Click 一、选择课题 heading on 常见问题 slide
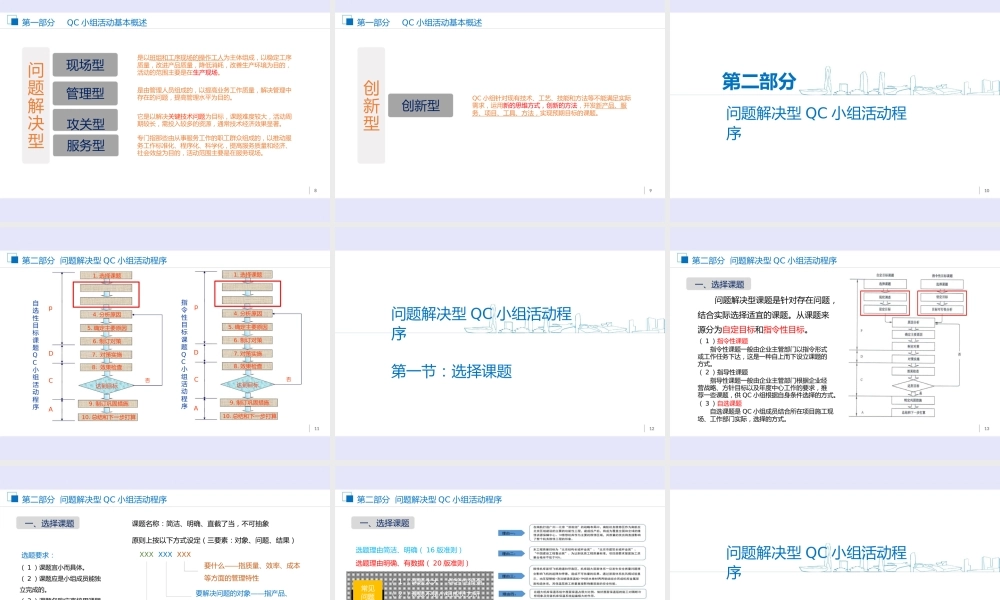 (384, 523)
